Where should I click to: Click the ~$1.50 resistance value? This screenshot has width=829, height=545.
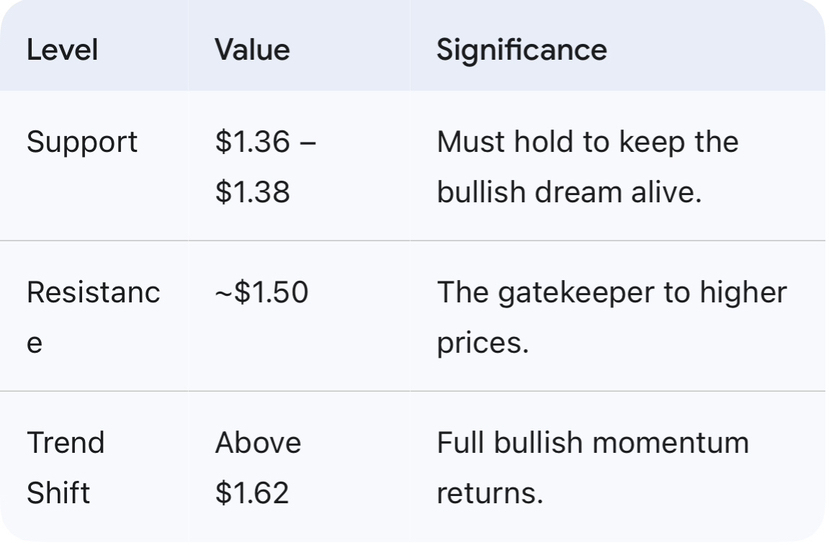[x=261, y=293]
